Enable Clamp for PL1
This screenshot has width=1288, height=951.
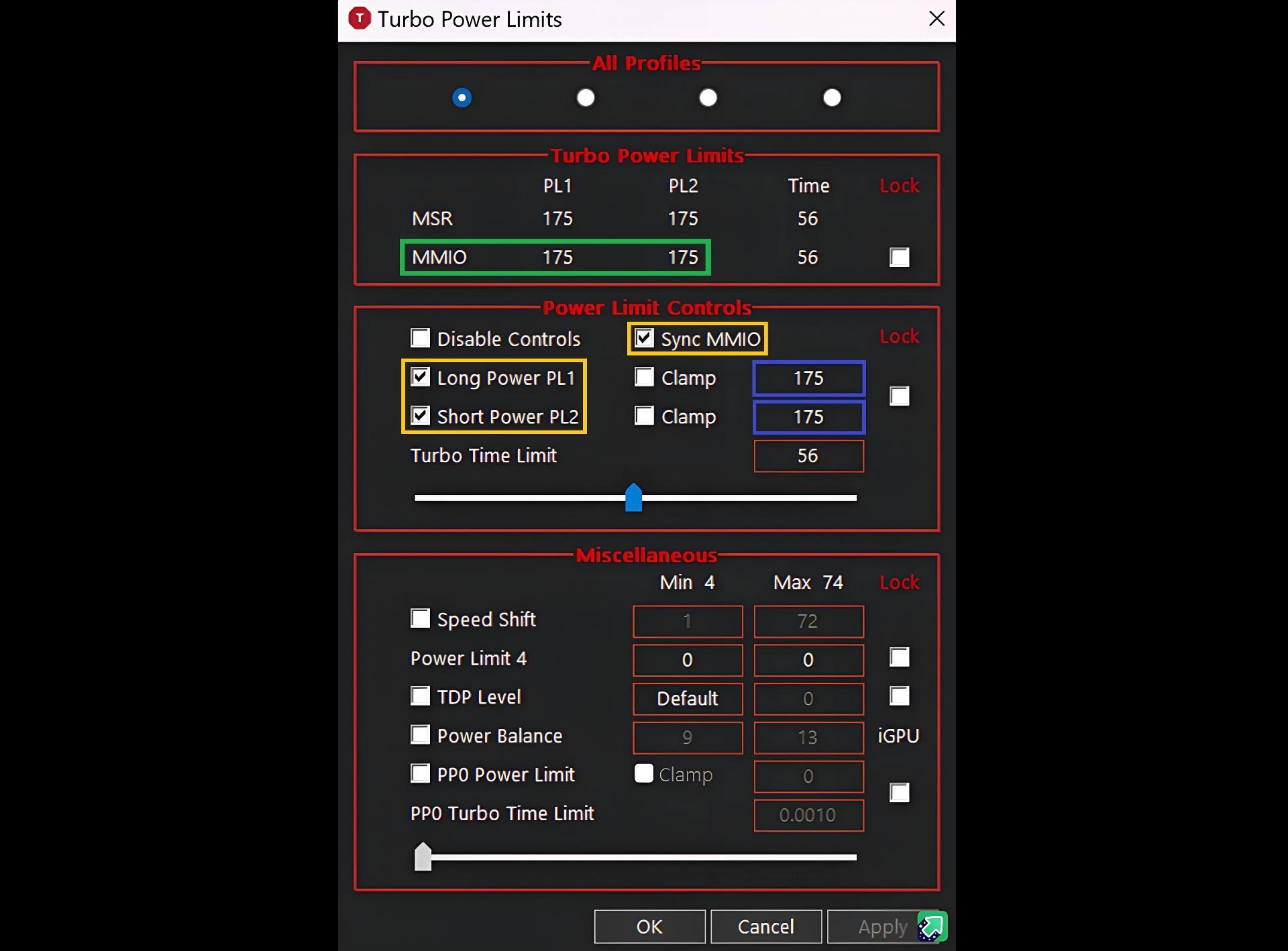[x=643, y=377]
